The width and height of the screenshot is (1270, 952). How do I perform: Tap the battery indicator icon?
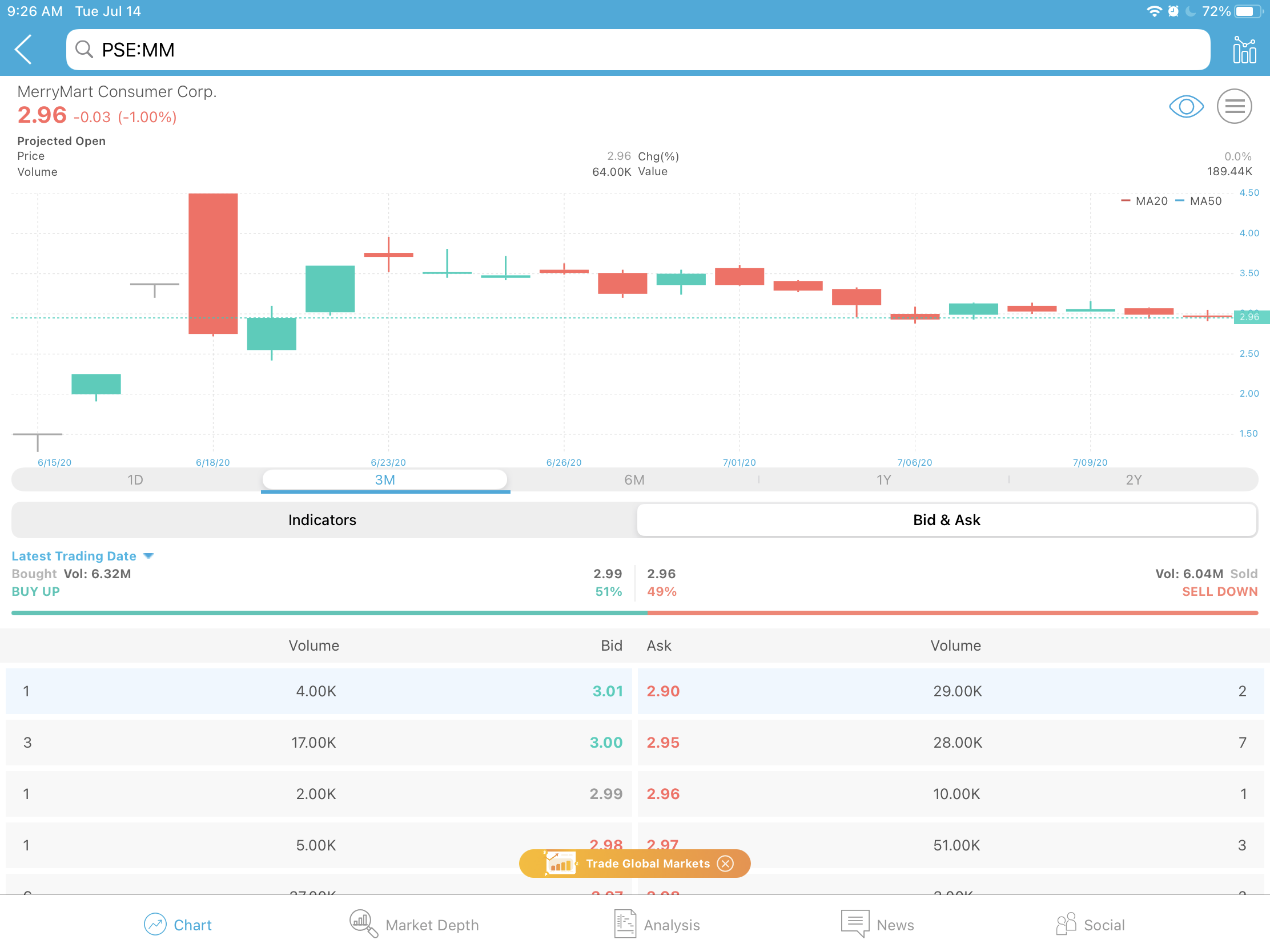point(1249,11)
